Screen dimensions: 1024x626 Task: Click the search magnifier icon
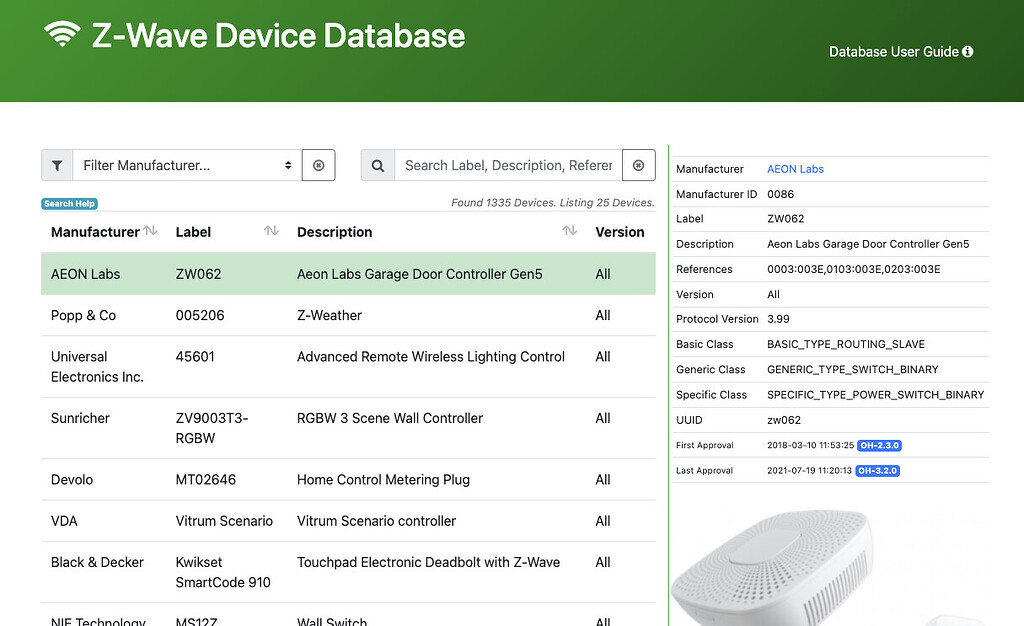(378, 165)
